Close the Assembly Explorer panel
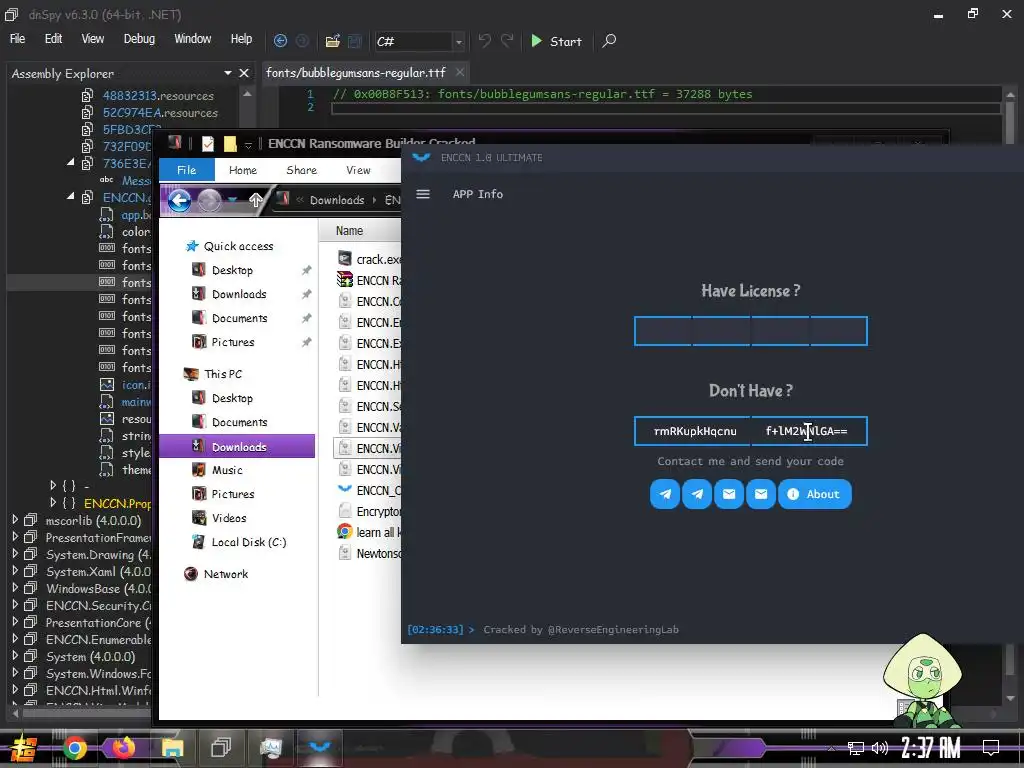Screen dimensions: 1024x768 pos(244,73)
